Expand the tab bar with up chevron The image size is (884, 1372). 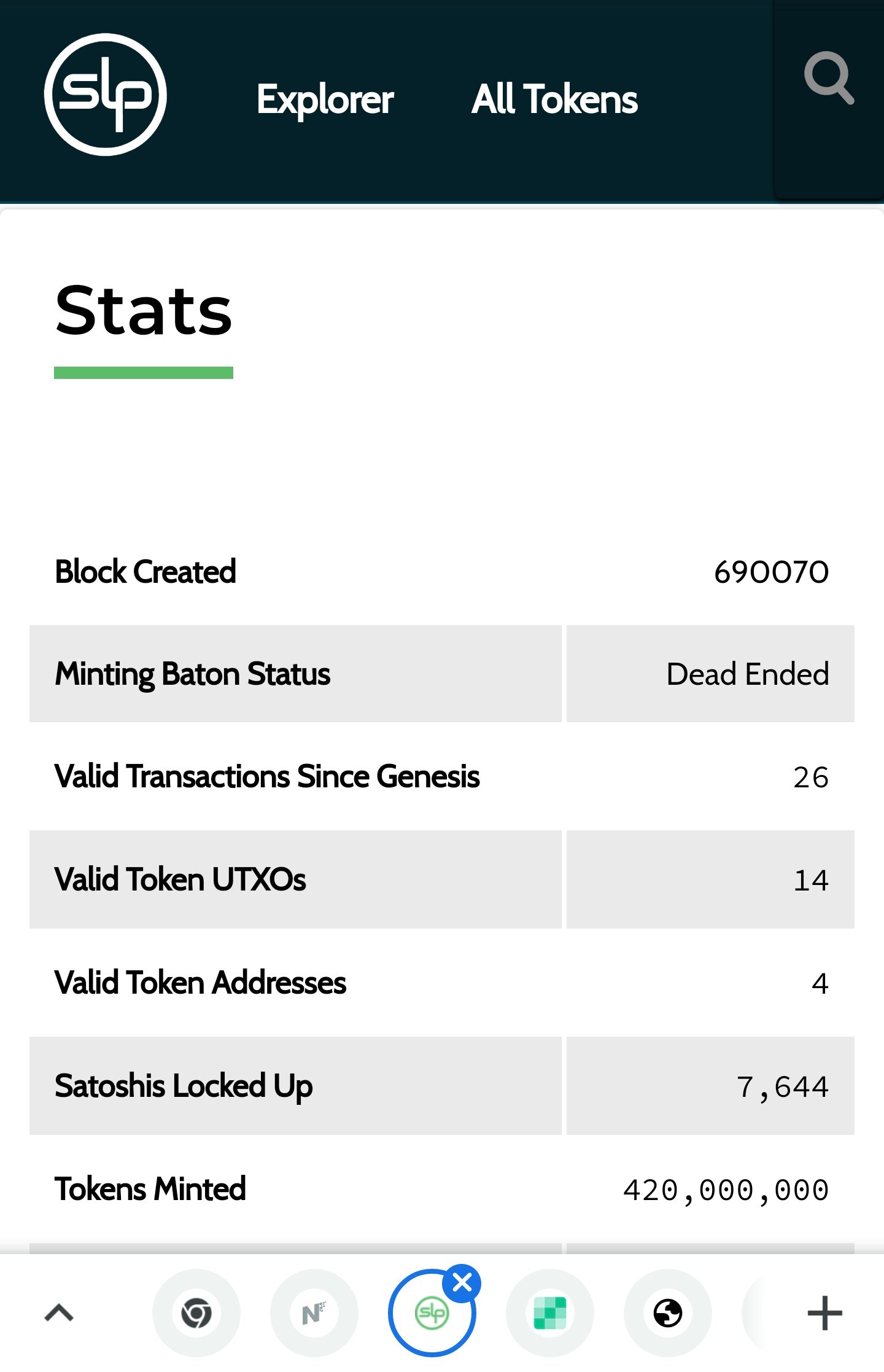tap(59, 1313)
